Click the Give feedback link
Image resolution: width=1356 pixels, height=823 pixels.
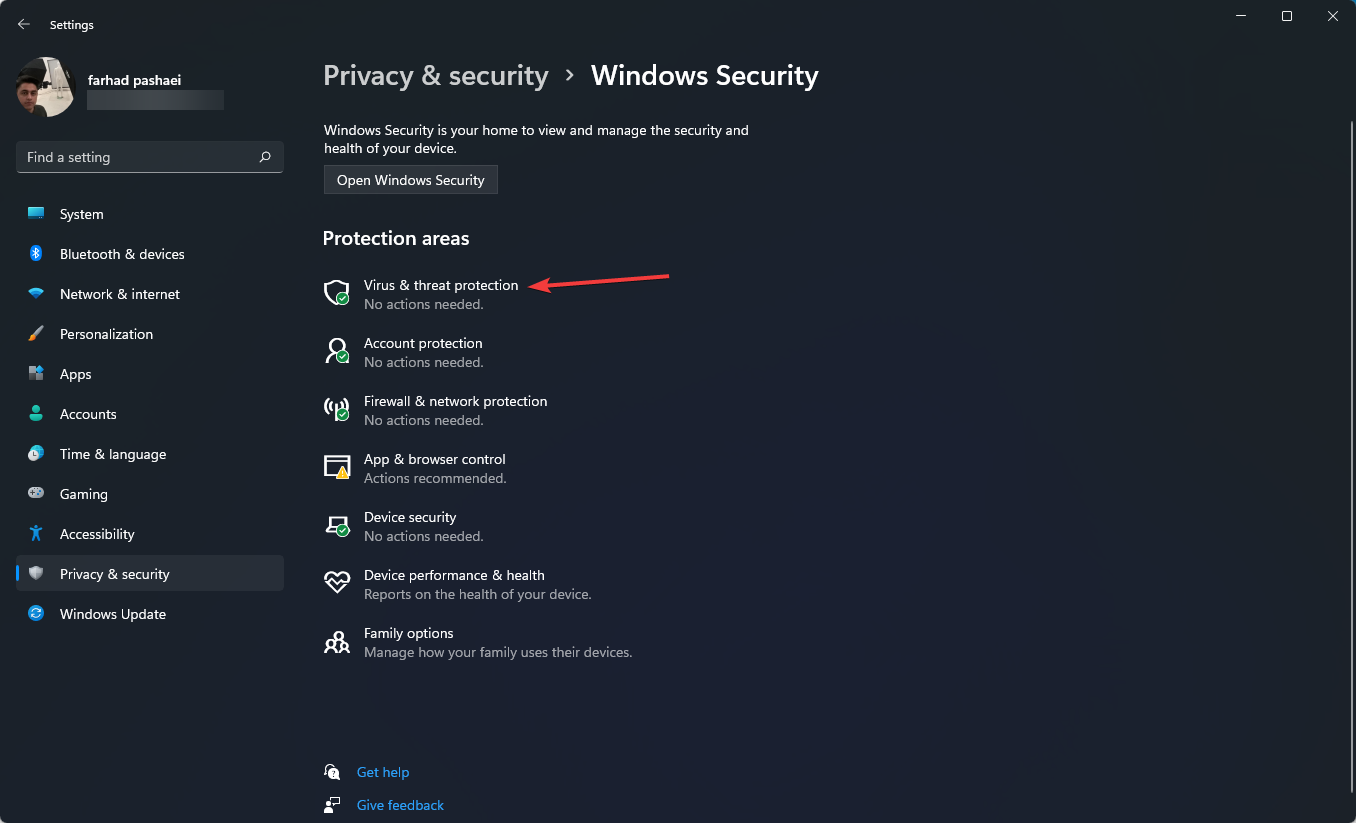point(399,804)
